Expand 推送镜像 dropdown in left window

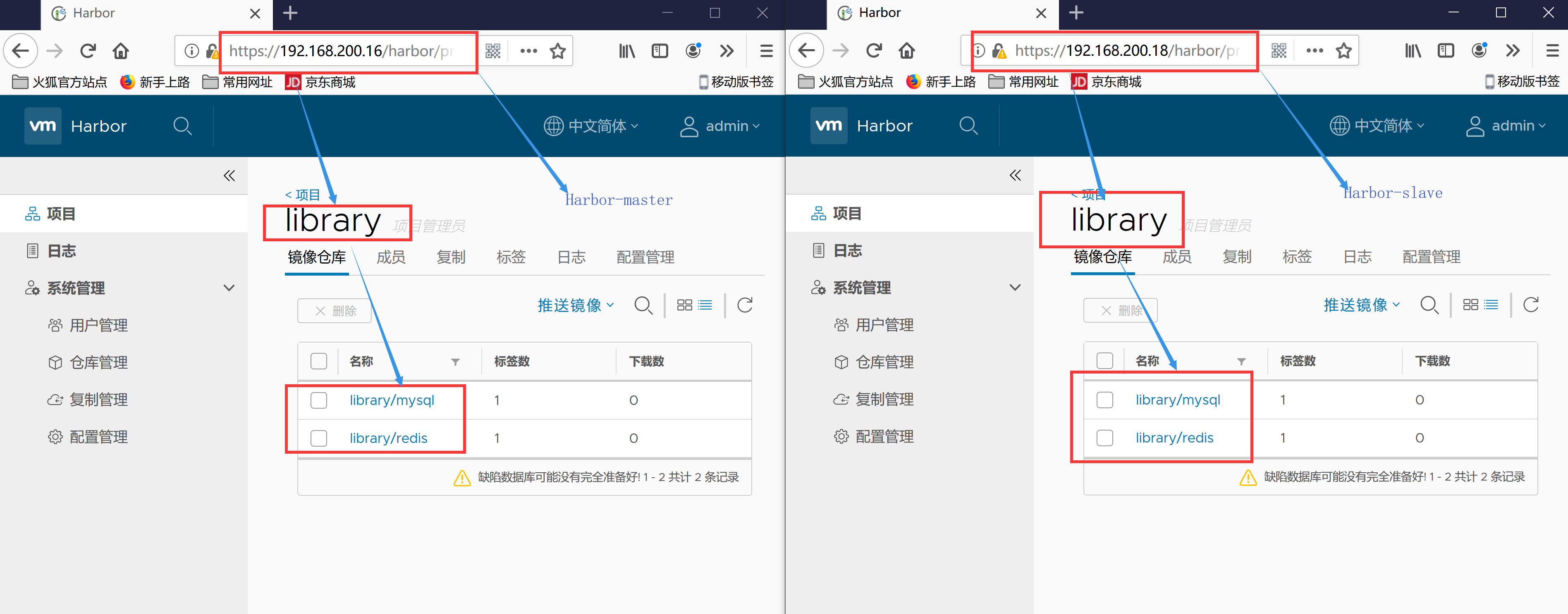(576, 305)
